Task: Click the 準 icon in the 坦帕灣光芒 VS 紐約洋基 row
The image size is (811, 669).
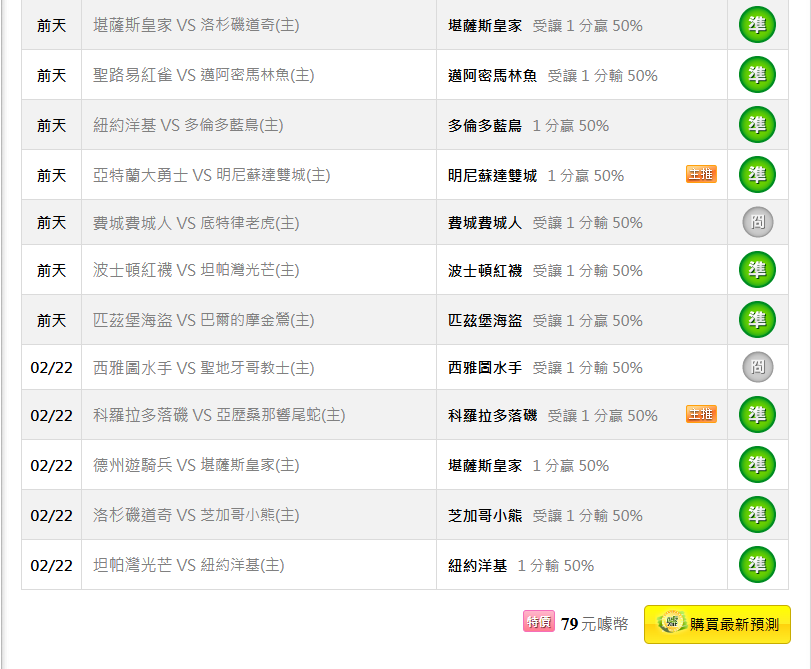Action: tap(757, 564)
